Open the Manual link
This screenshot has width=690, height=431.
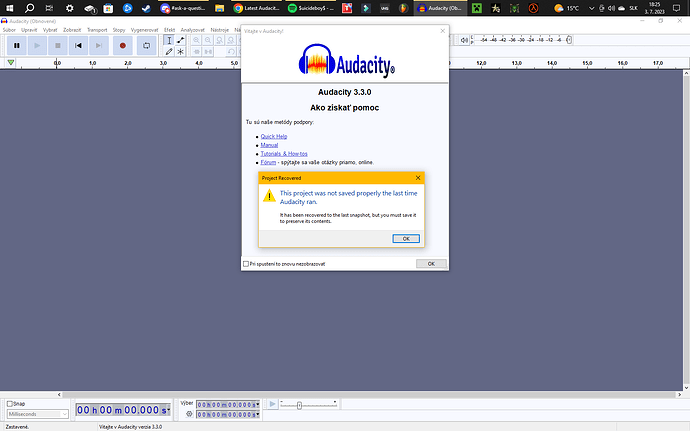pyautogui.click(x=269, y=145)
